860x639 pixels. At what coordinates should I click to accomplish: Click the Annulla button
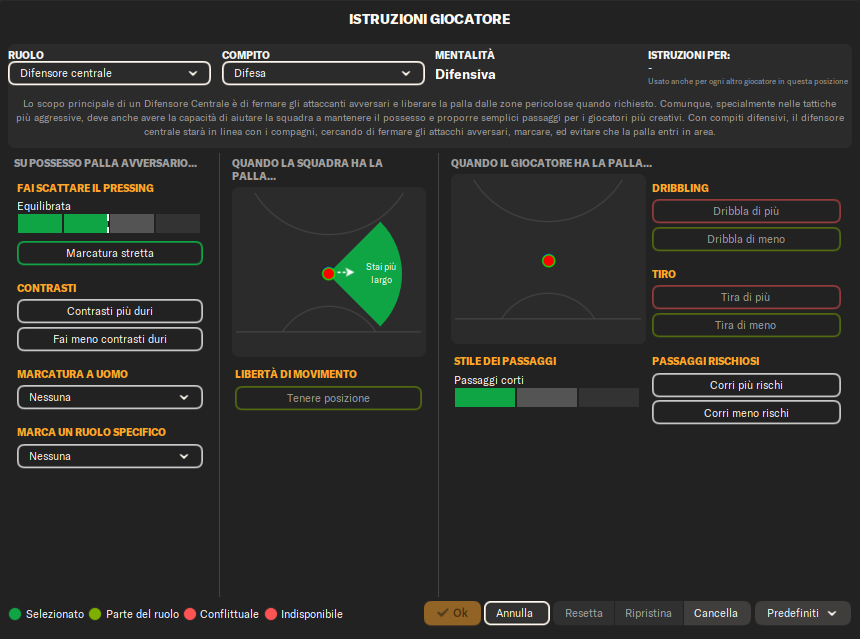515,613
